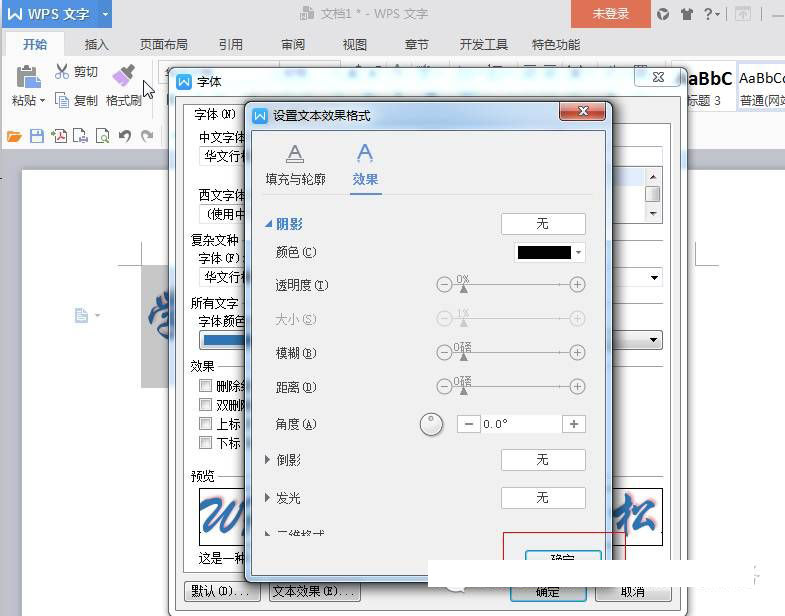Open the 开发工具 ribbon tab
The image size is (785, 616).
(x=484, y=45)
